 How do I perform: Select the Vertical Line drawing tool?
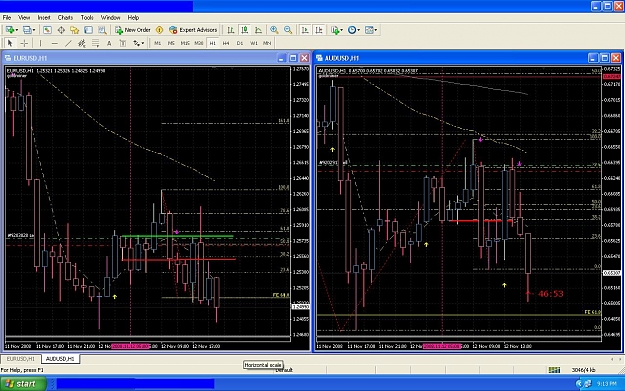click(41, 43)
